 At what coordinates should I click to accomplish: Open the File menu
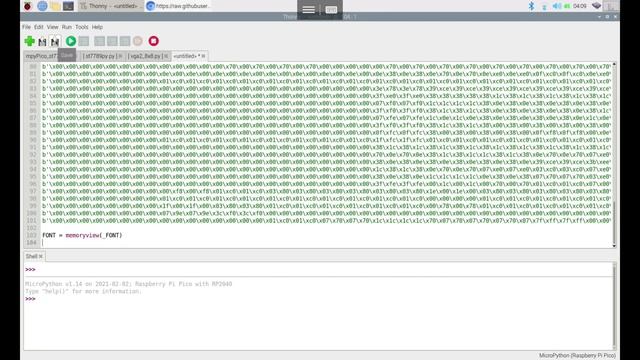point(27,27)
